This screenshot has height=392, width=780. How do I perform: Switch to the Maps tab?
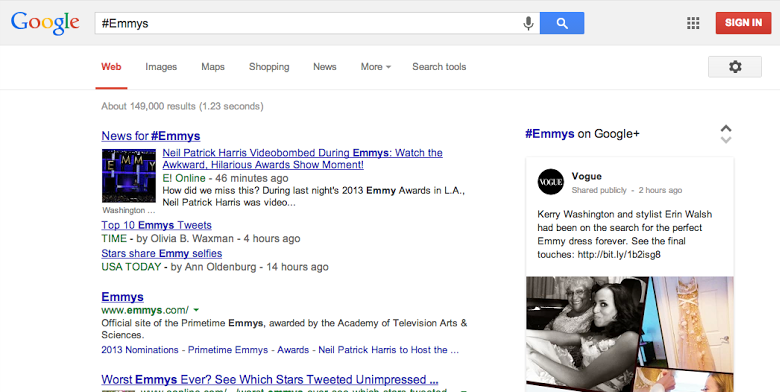click(213, 67)
